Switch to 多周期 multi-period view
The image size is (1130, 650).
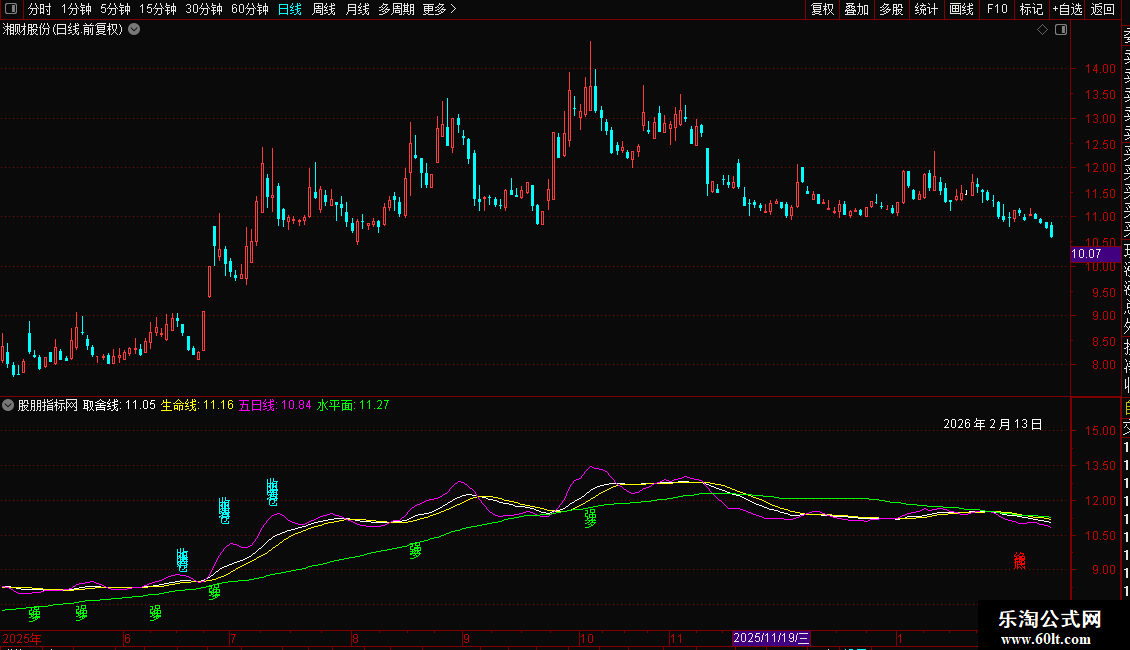pos(396,9)
